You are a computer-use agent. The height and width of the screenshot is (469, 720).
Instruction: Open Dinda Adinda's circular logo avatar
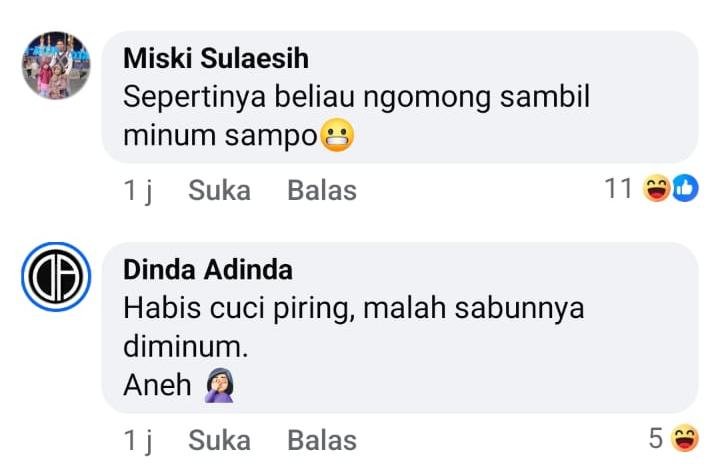[x=56, y=277]
